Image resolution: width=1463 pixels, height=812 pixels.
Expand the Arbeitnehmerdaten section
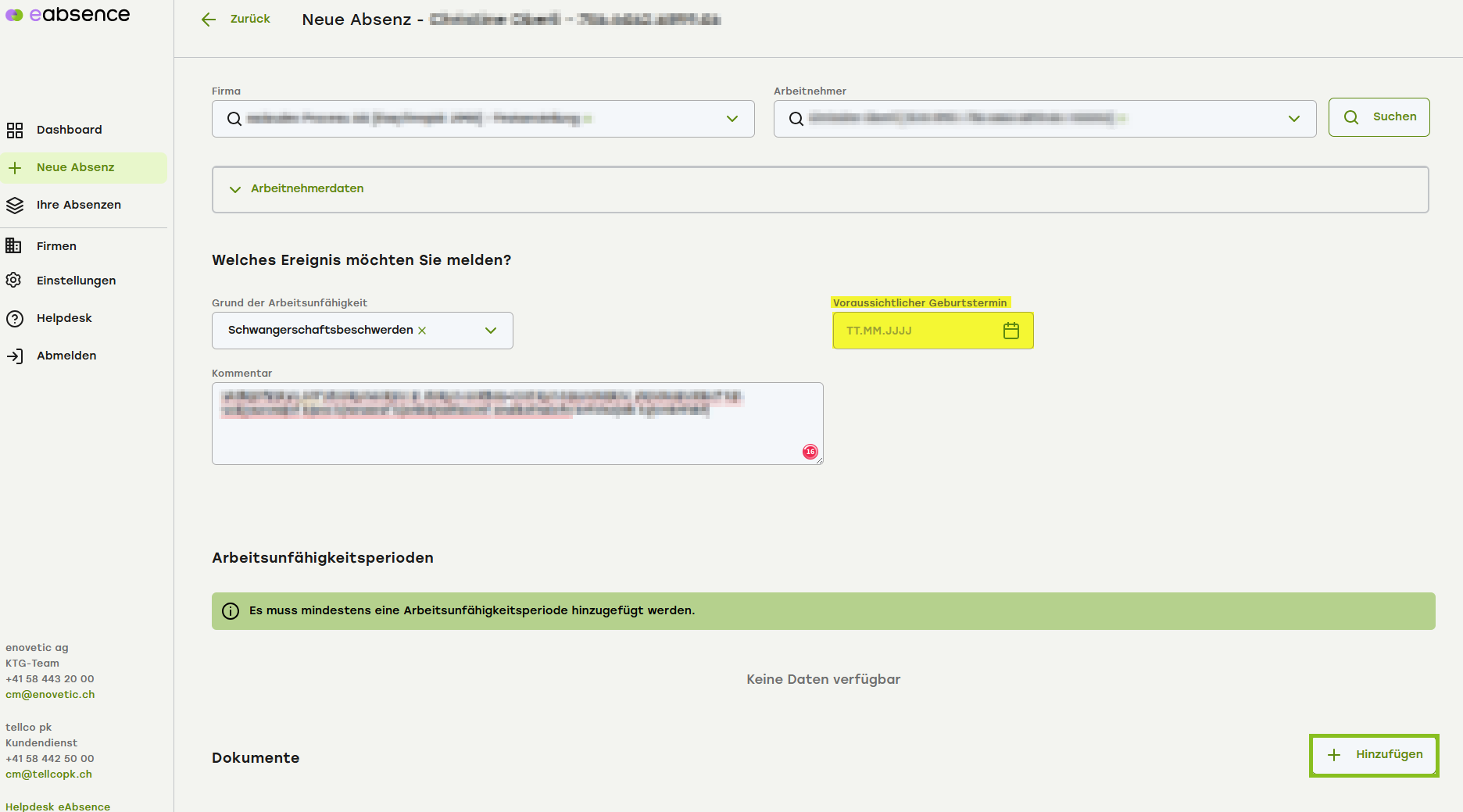pos(306,189)
